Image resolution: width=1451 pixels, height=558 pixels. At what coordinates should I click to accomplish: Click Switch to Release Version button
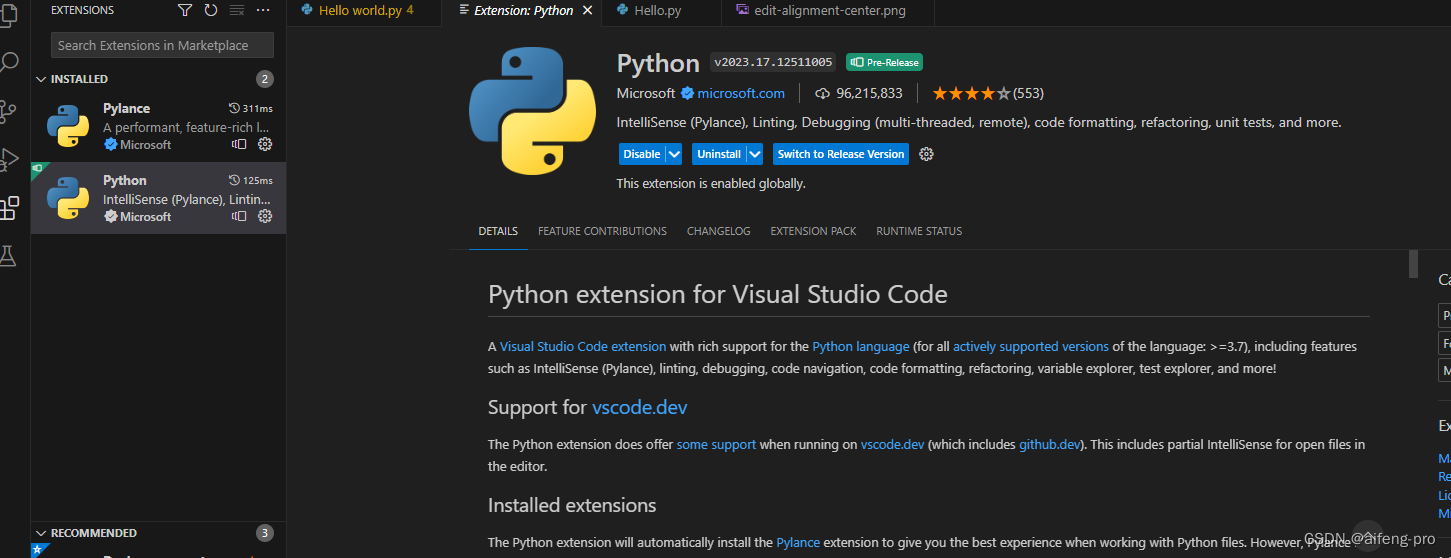point(841,154)
